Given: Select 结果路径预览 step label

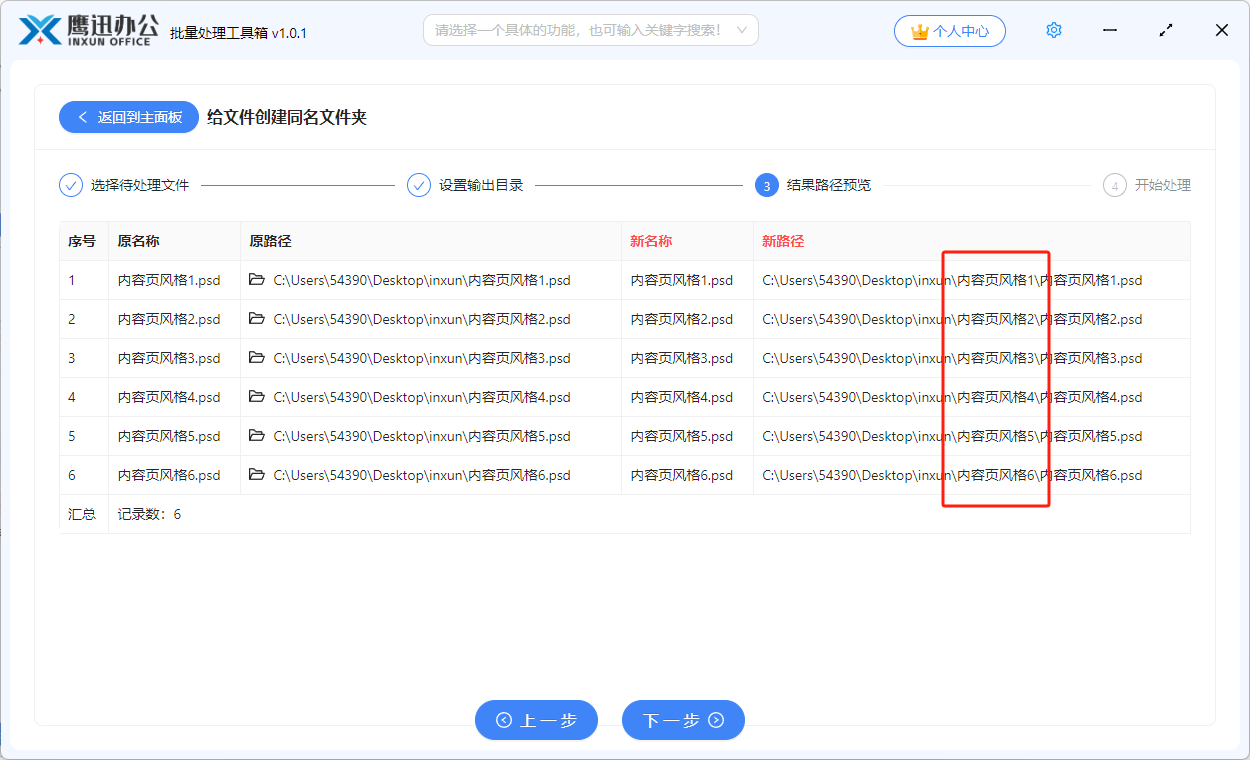Looking at the screenshot, I should [x=829, y=185].
